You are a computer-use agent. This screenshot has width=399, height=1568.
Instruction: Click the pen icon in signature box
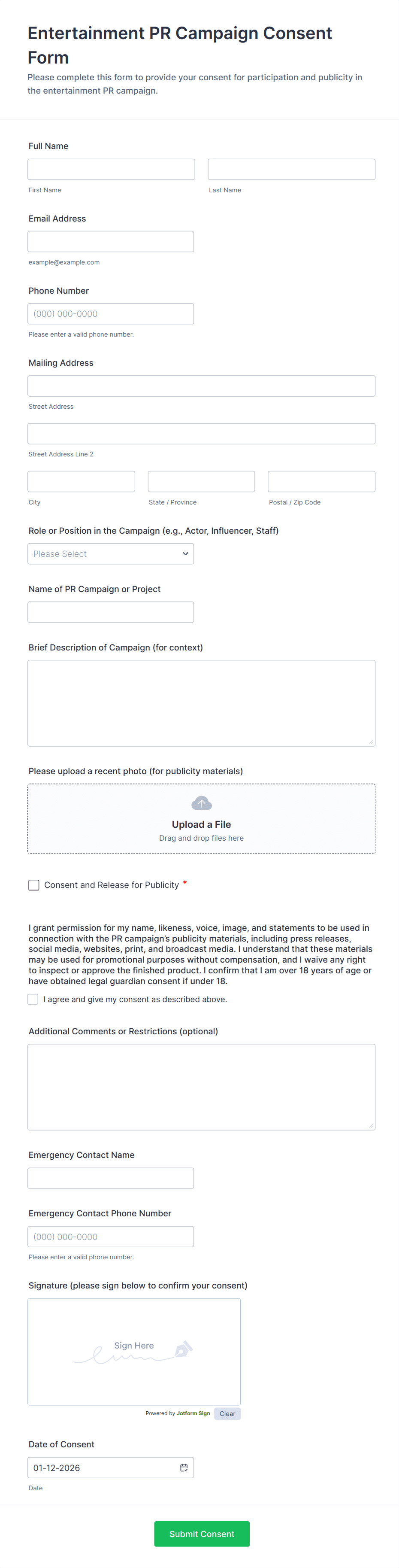click(183, 1349)
